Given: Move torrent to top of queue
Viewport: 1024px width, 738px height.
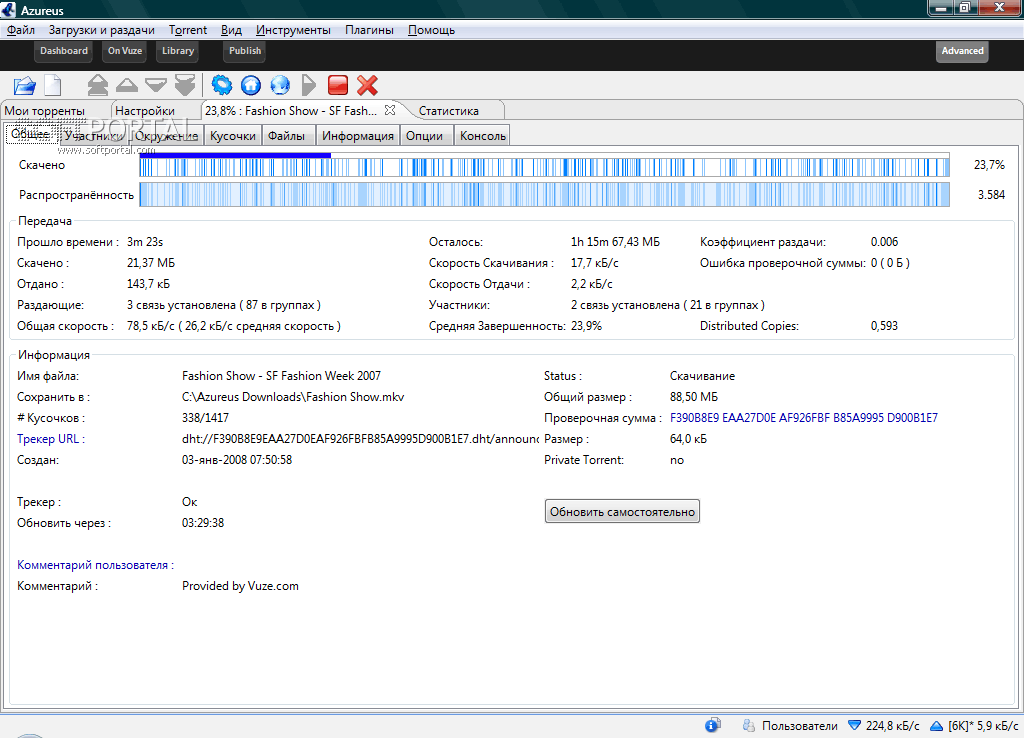Looking at the screenshot, I should (x=97, y=85).
